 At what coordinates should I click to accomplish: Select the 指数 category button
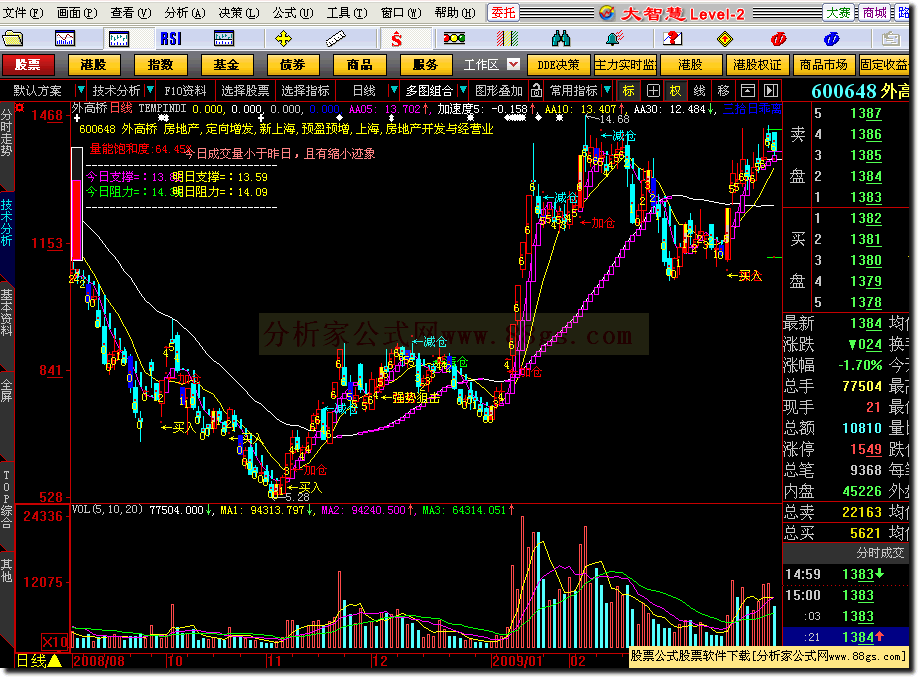coord(160,65)
